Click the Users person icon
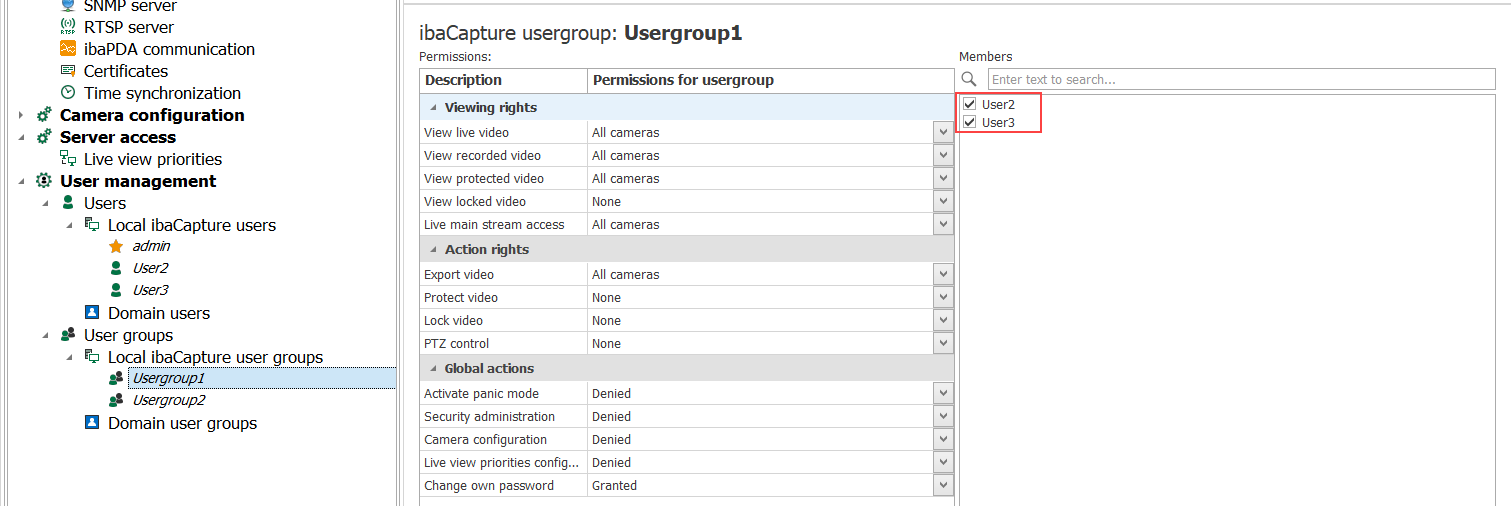 pyautogui.click(x=68, y=203)
